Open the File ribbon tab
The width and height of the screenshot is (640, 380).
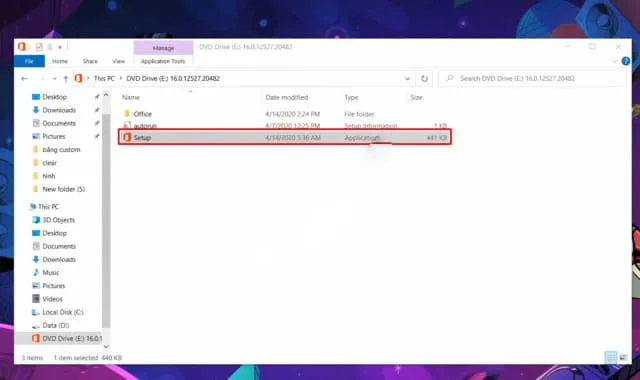tap(29, 61)
